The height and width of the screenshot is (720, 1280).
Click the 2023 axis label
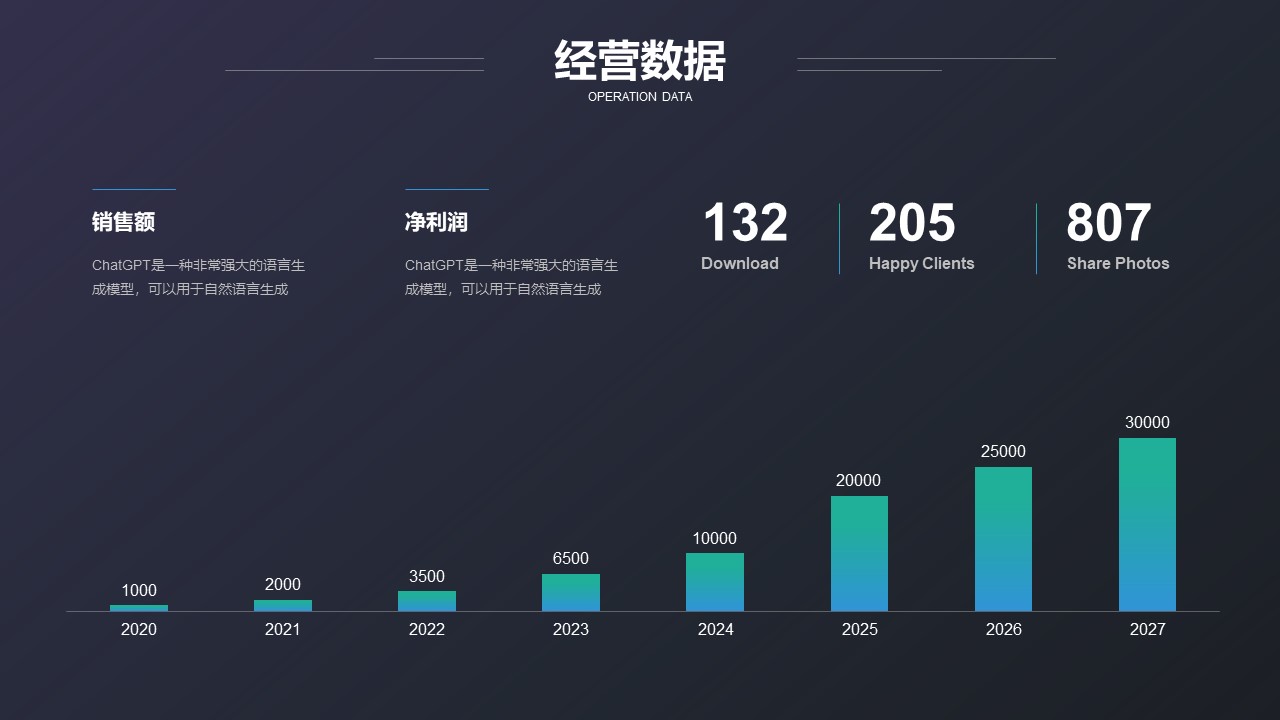coord(571,629)
